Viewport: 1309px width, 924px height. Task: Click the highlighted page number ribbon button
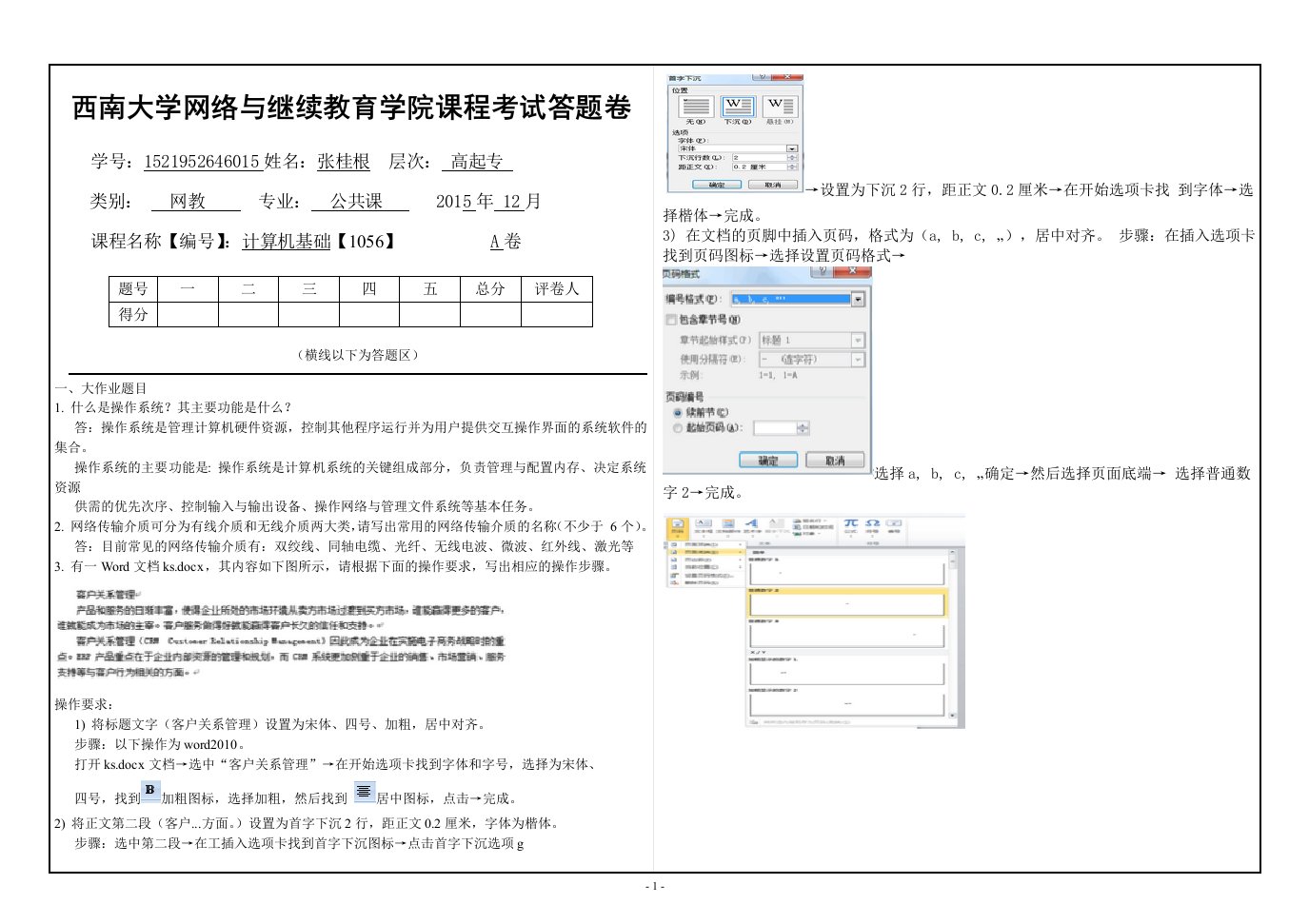678,528
